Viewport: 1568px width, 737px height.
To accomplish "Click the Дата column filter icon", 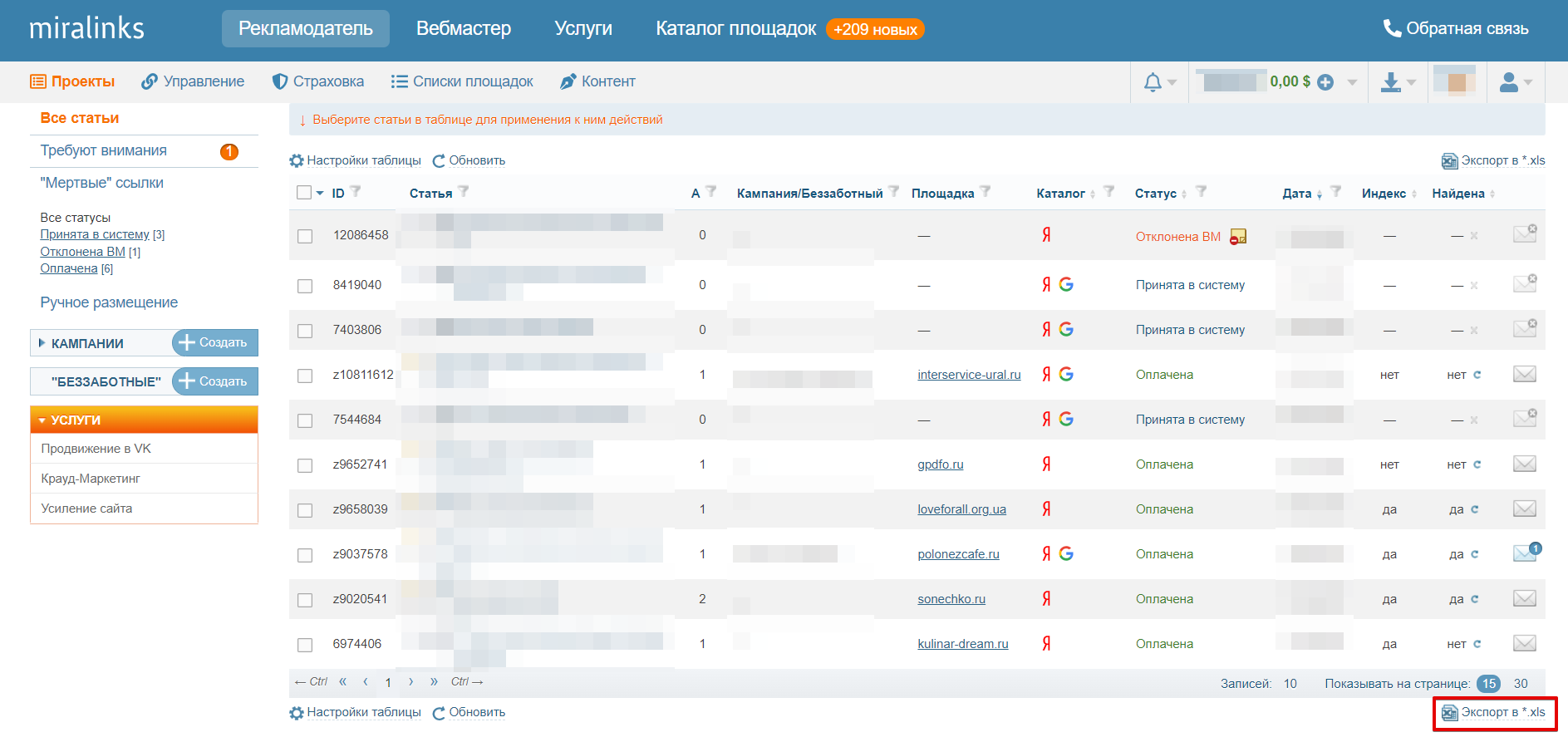I will point(1336,192).
